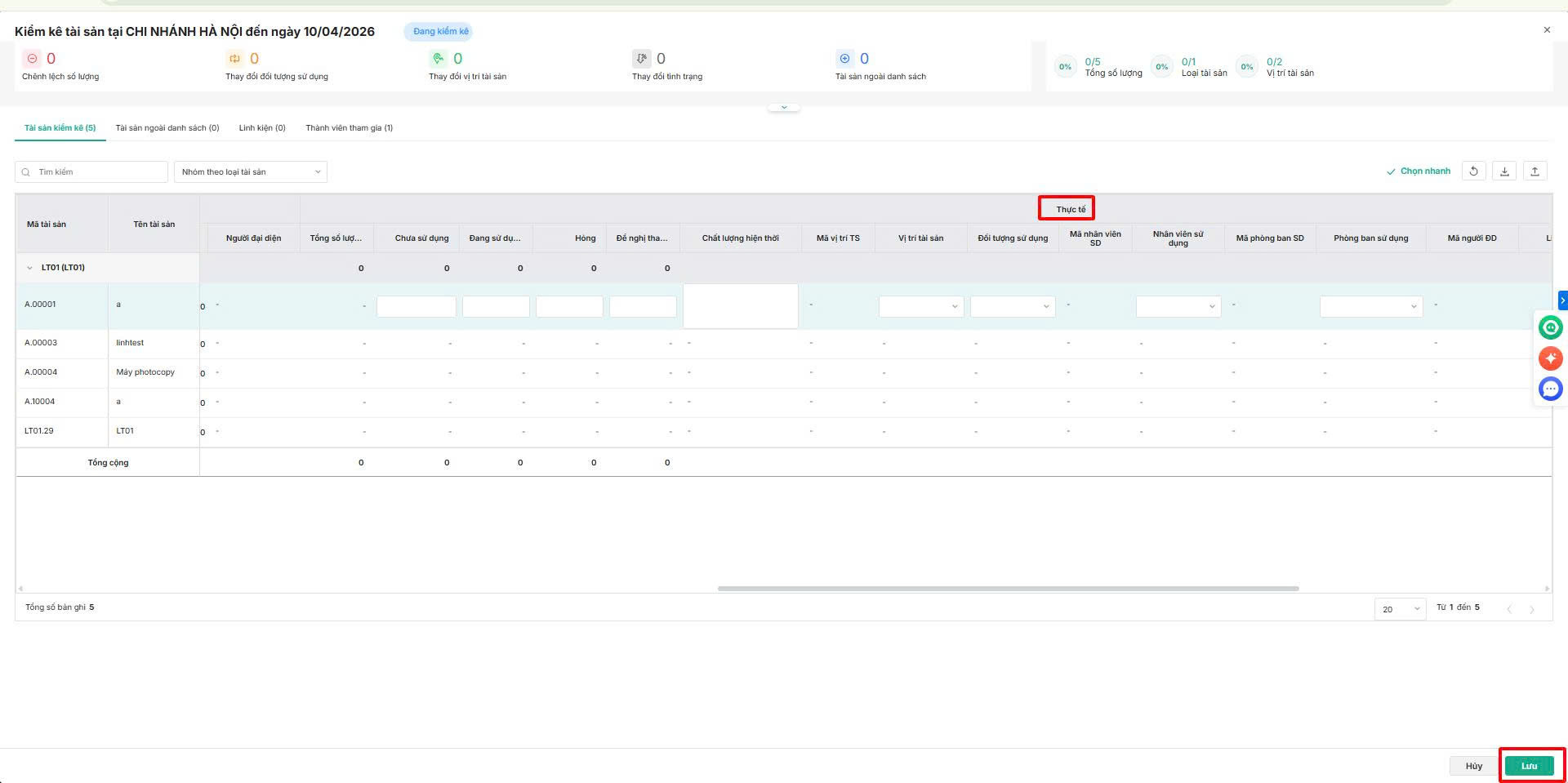Viewport: 1568px width, 783px height.
Task: Open the 'Nhóm theo loại tài sản' dropdown
Action: (x=250, y=172)
